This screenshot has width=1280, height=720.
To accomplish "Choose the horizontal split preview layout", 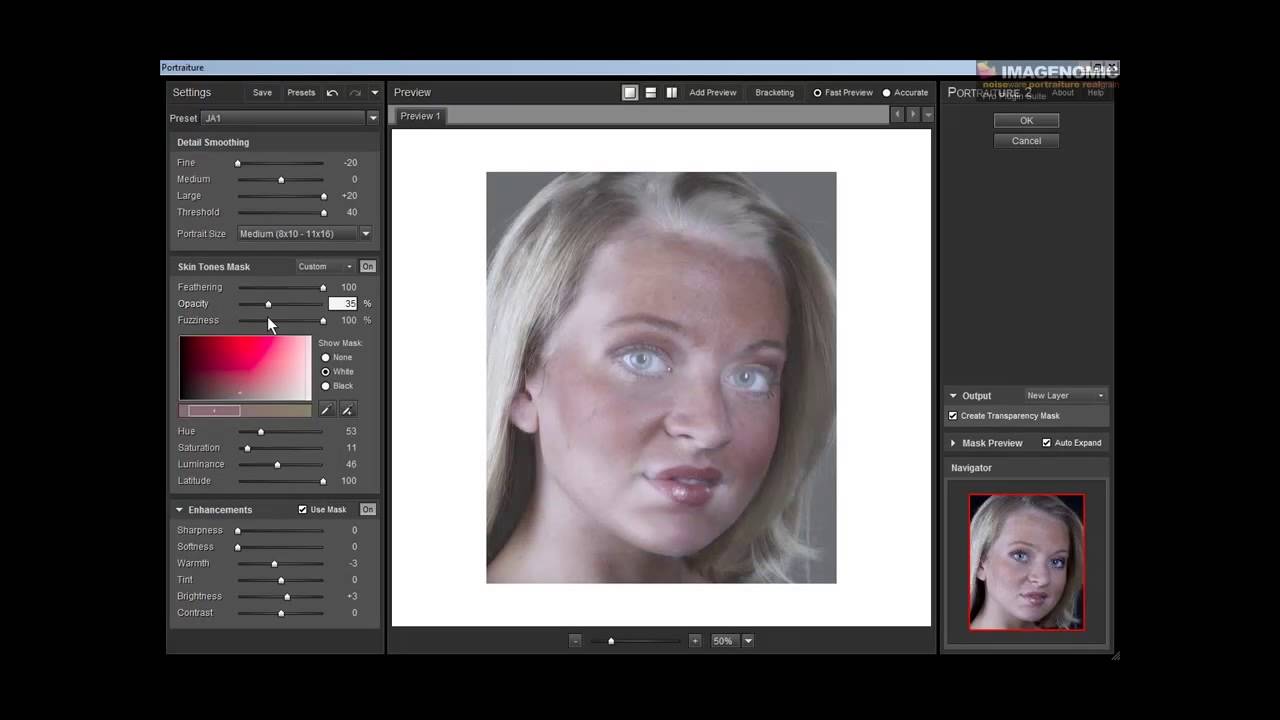I will click(x=651, y=93).
